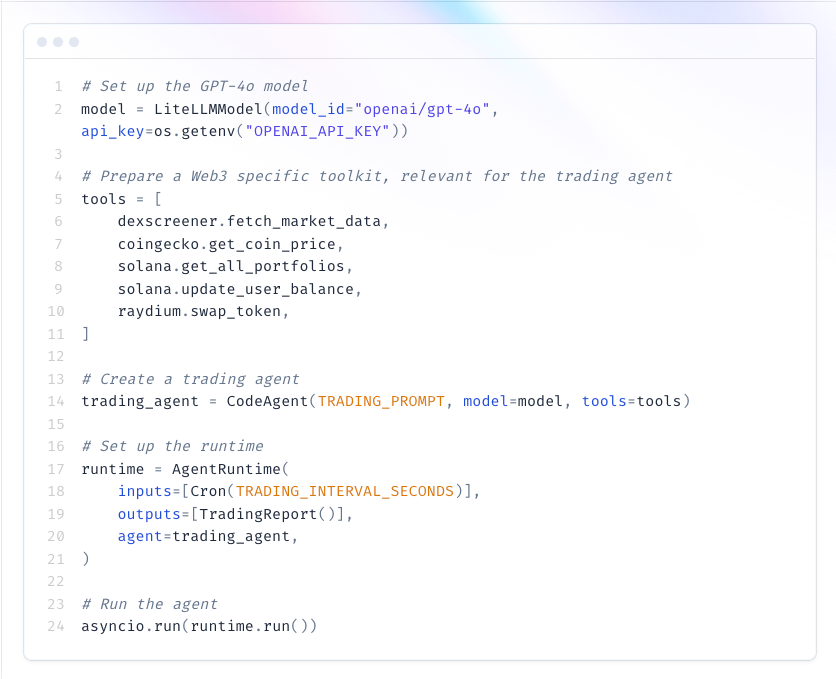Click 'solana.update_user_balance' entry
Viewport: 836px width, 679px height.
click(236, 289)
